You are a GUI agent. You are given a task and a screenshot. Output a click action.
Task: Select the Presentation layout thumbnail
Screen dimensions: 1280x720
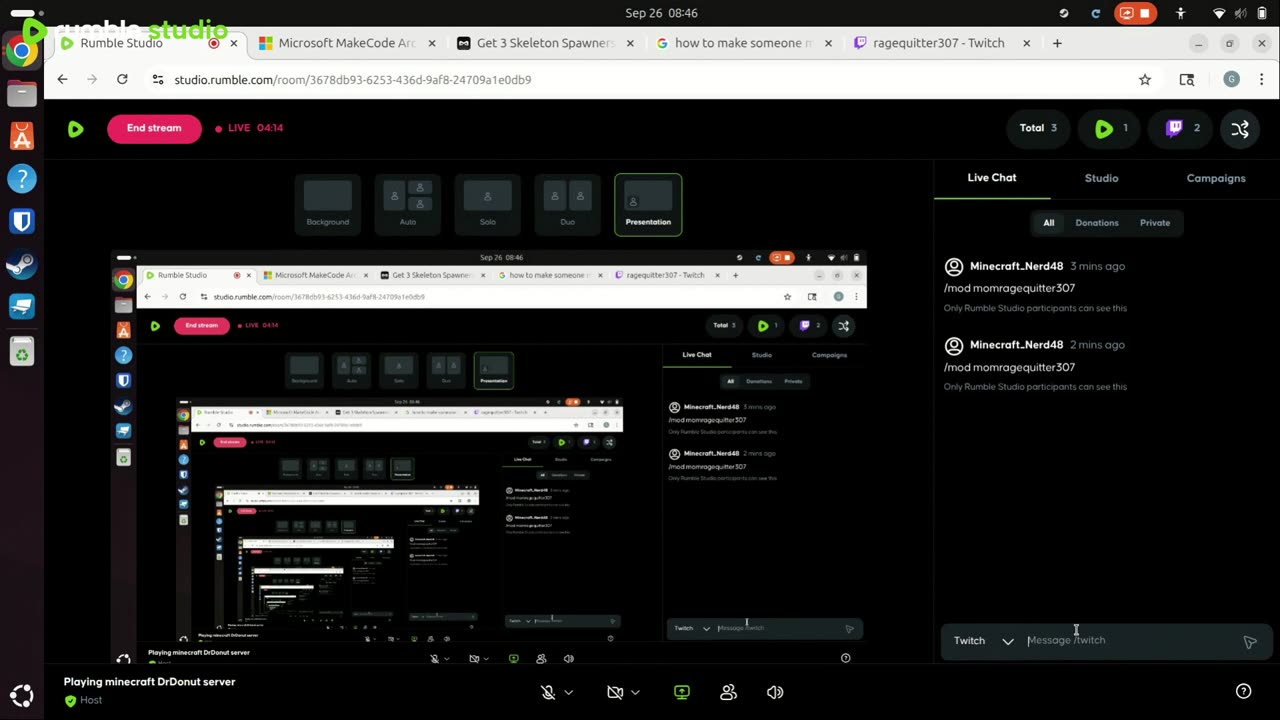(648, 204)
